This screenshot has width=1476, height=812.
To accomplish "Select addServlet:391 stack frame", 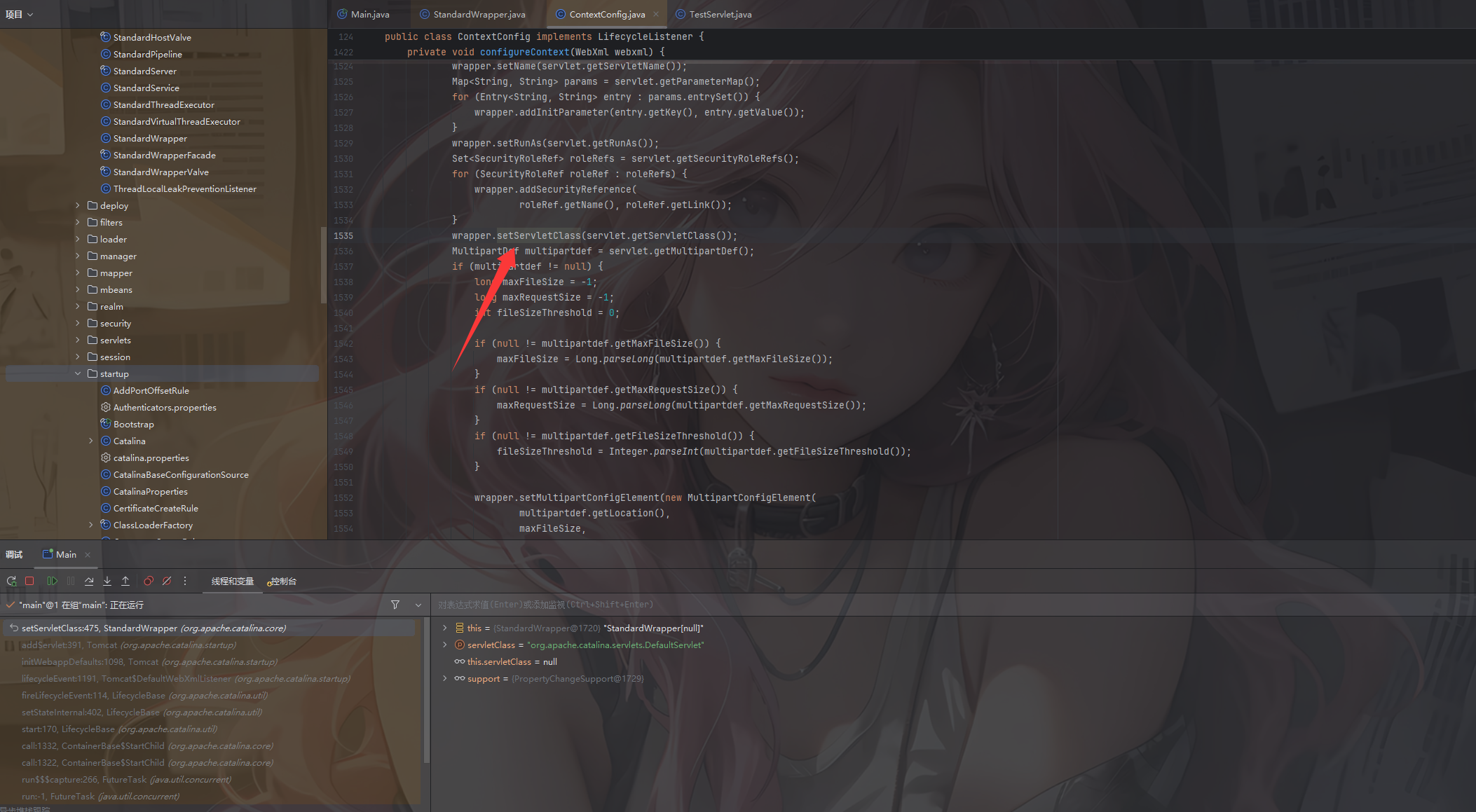I will 129,645.
